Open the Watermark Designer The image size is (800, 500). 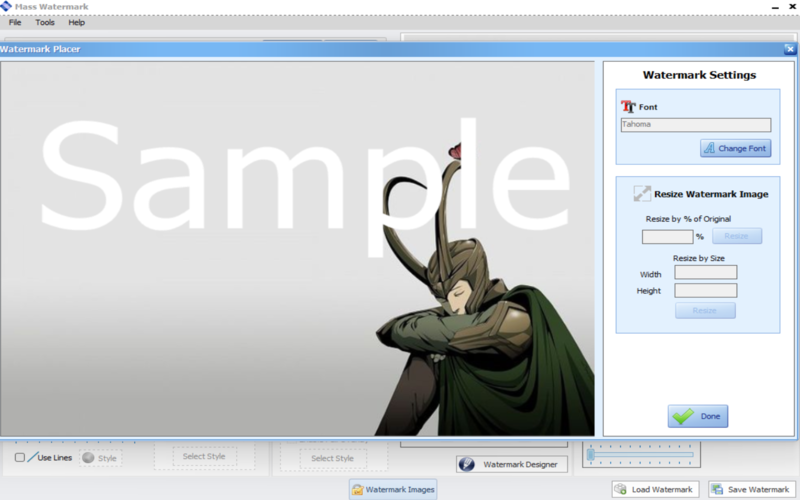[512, 464]
